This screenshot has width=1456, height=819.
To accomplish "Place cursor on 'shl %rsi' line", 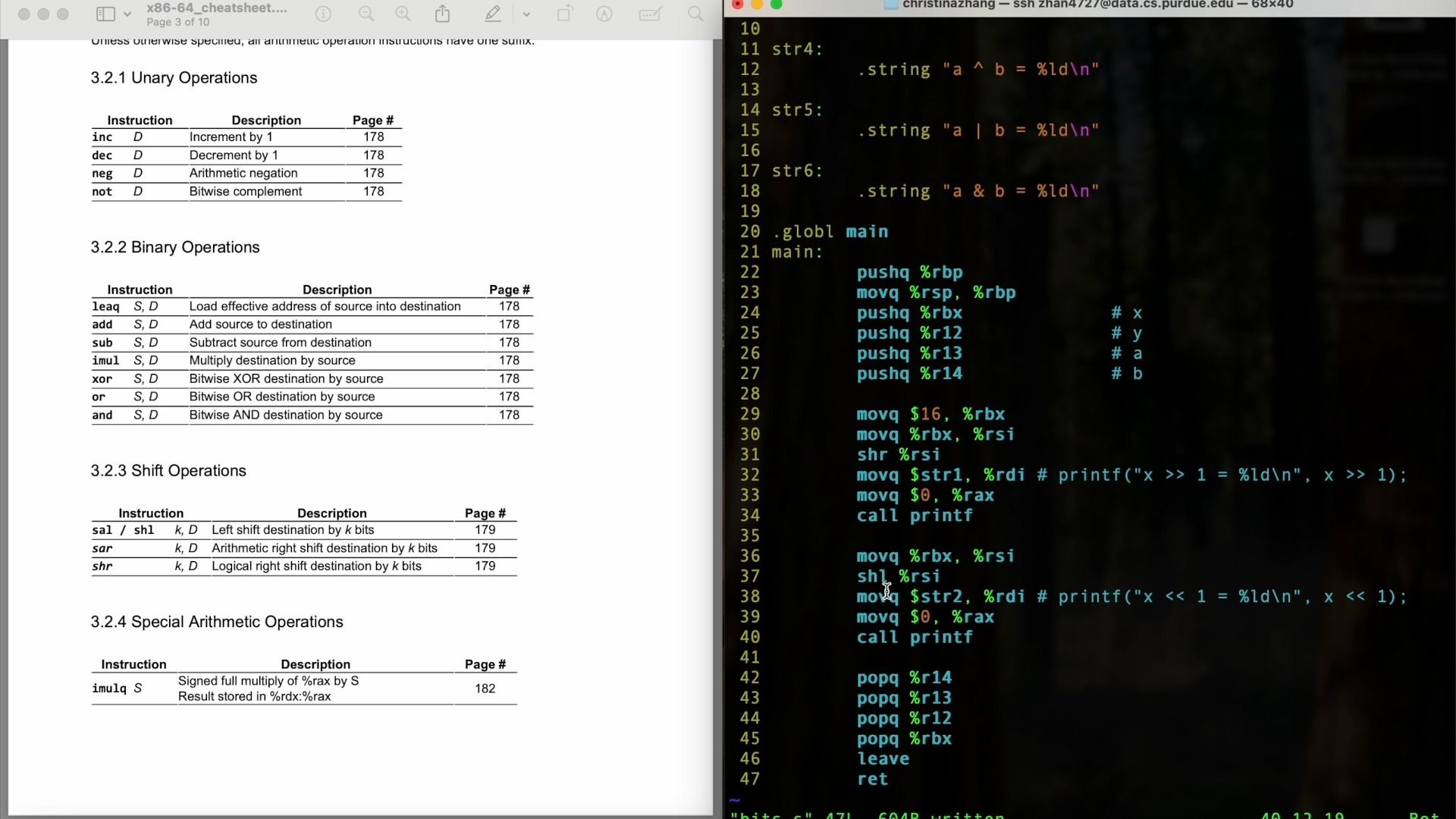I will [x=899, y=576].
